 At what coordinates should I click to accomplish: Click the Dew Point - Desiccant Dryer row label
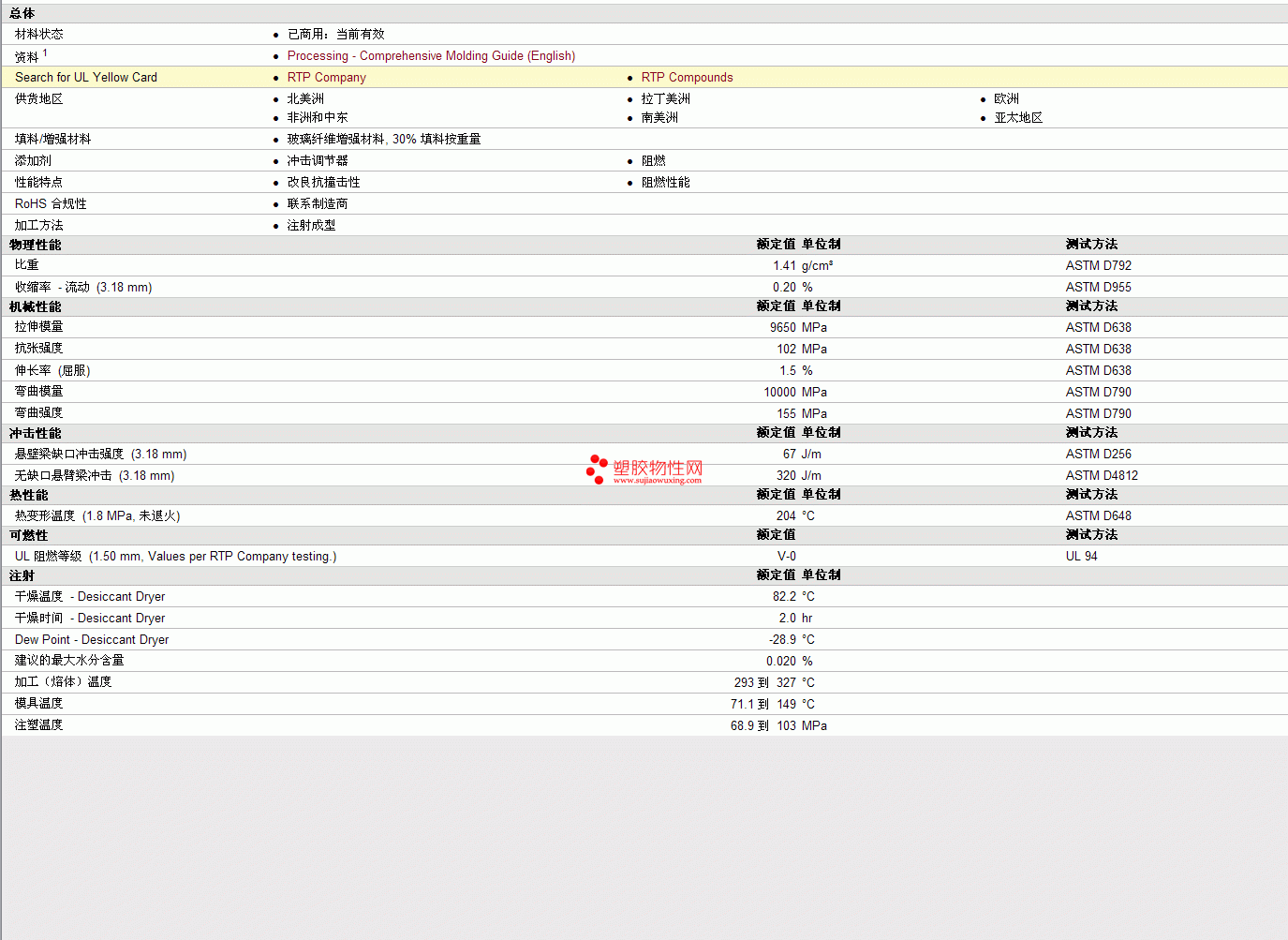pyautogui.click(x=92, y=640)
